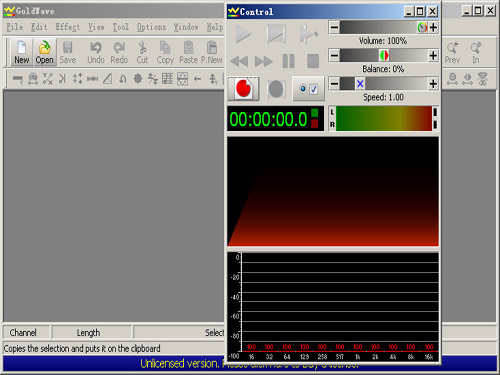Start recording with red Record button
500x375 pixels.
(x=244, y=88)
